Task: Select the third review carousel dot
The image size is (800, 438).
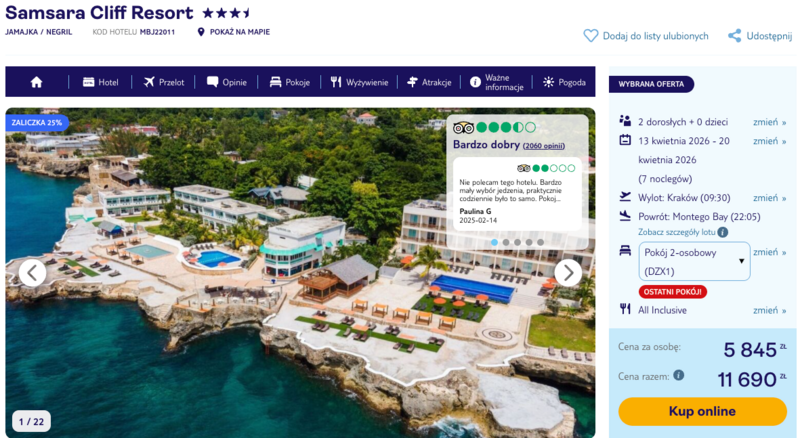Action: (x=517, y=242)
